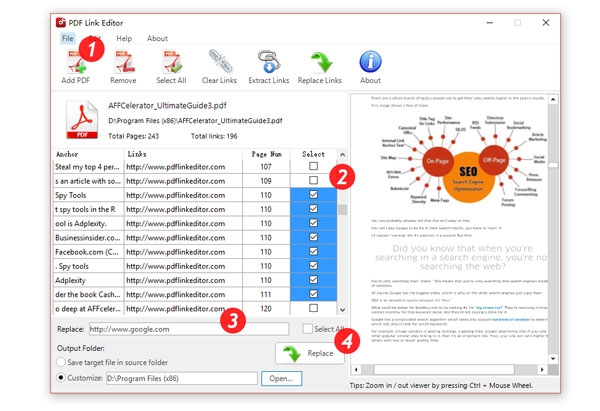The image size is (600, 411).
Task: Click the PDF Link Editor title bar icon
Action: point(60,23)
